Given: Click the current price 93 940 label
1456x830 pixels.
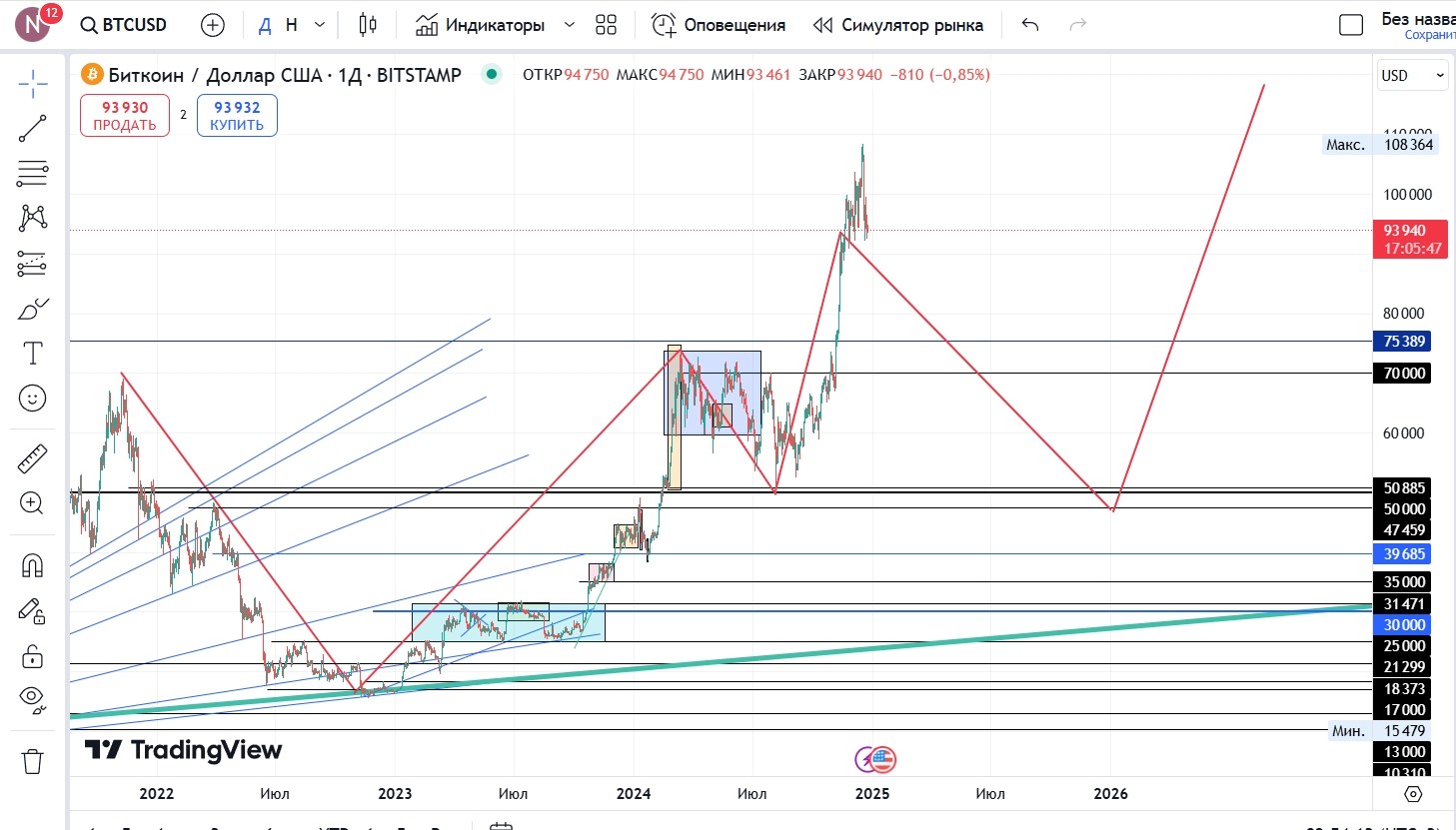Looking at the screenshot, I should point(1410,240).
